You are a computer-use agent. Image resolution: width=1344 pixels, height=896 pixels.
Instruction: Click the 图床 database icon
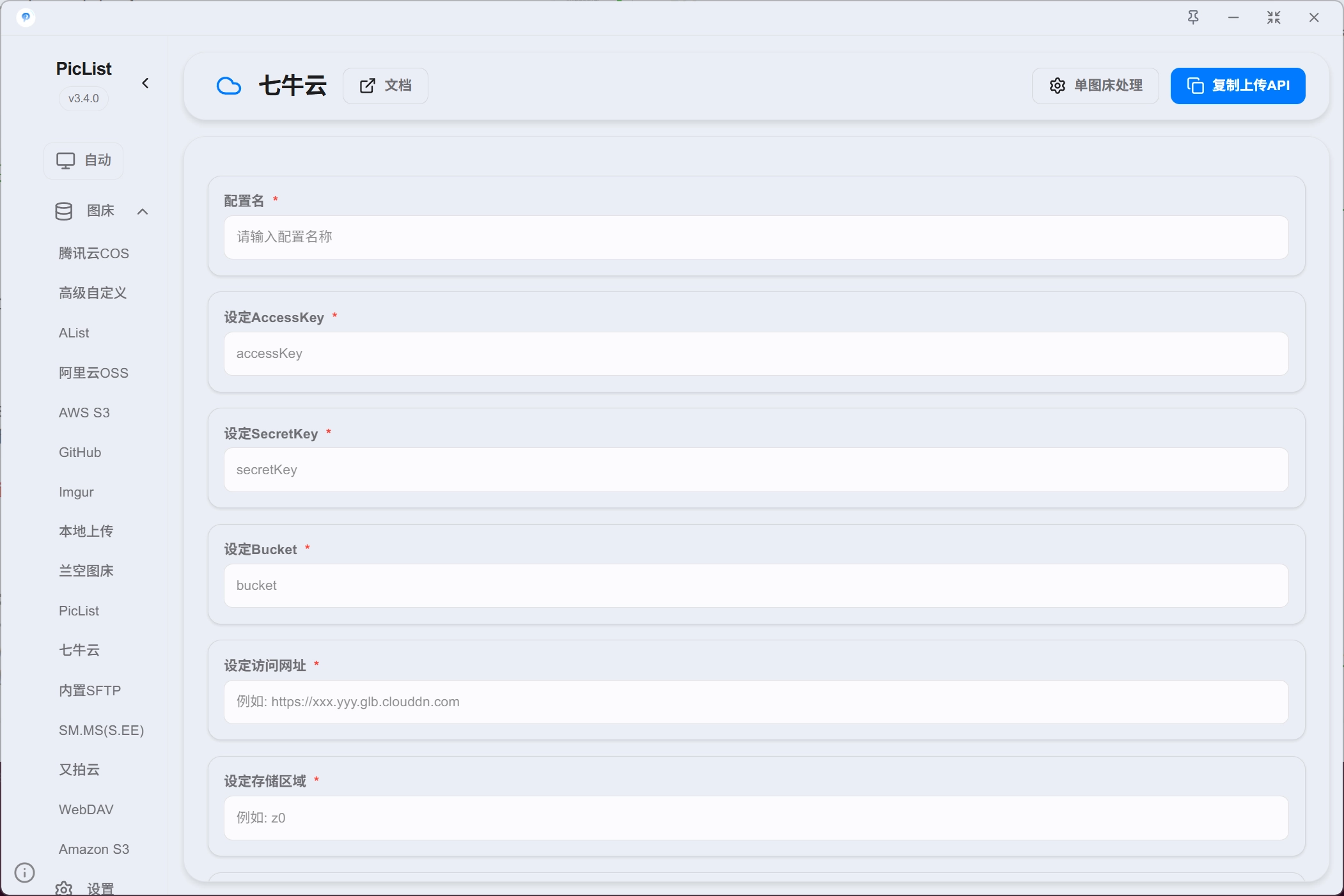pyautogui.click(x=64, y=212)
